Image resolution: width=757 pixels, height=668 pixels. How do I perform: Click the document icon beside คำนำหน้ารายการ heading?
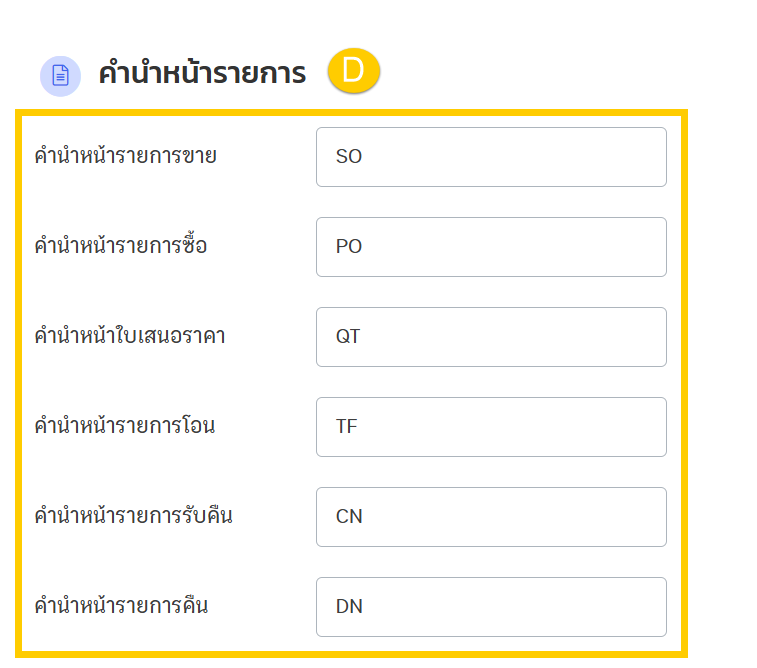click(x=60, y=76)
